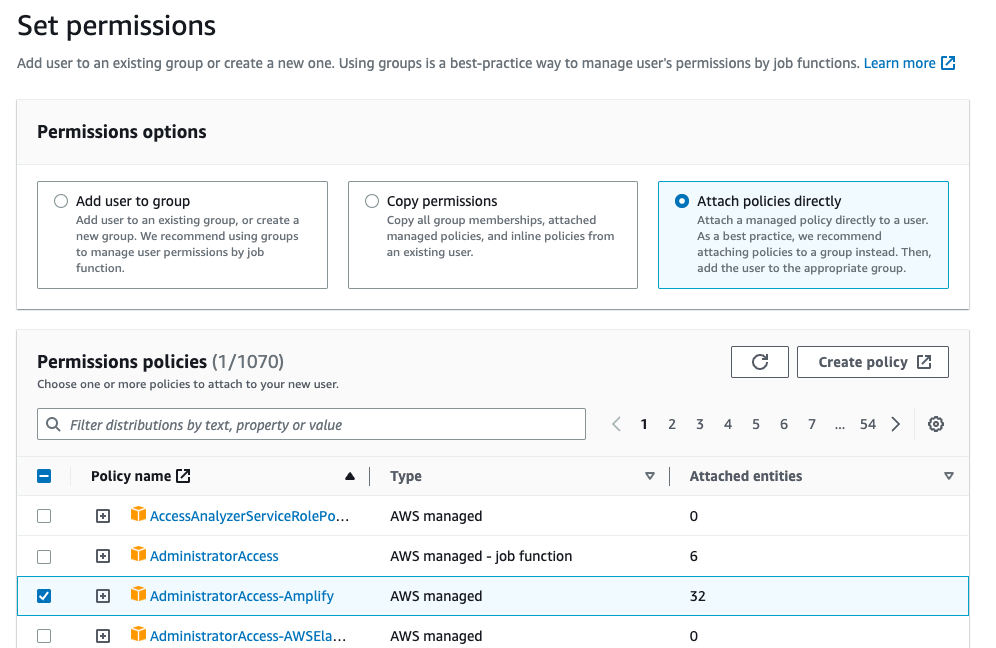Open the Type column filter dropdown
Viewport: 996px width, 648px height.
point(649,476)
